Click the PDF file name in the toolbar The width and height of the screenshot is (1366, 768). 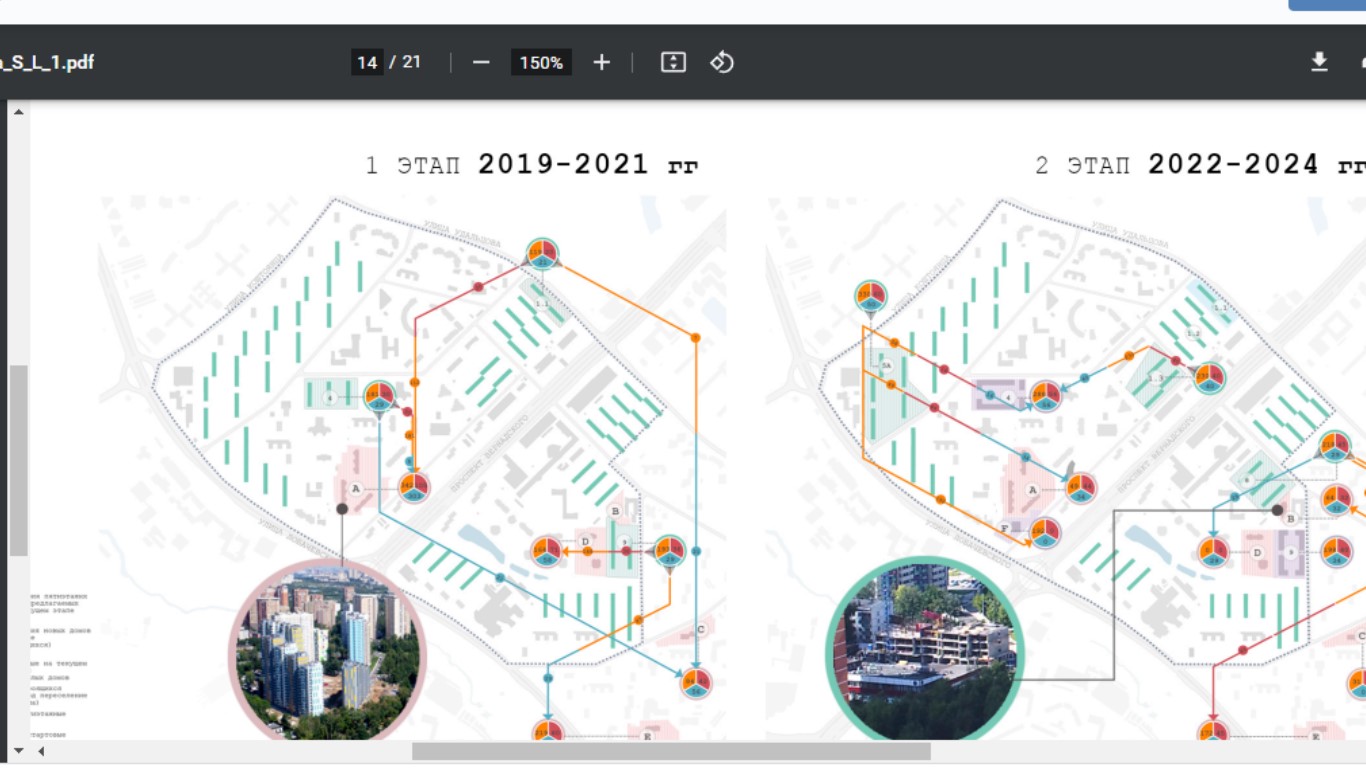point(47,63)
